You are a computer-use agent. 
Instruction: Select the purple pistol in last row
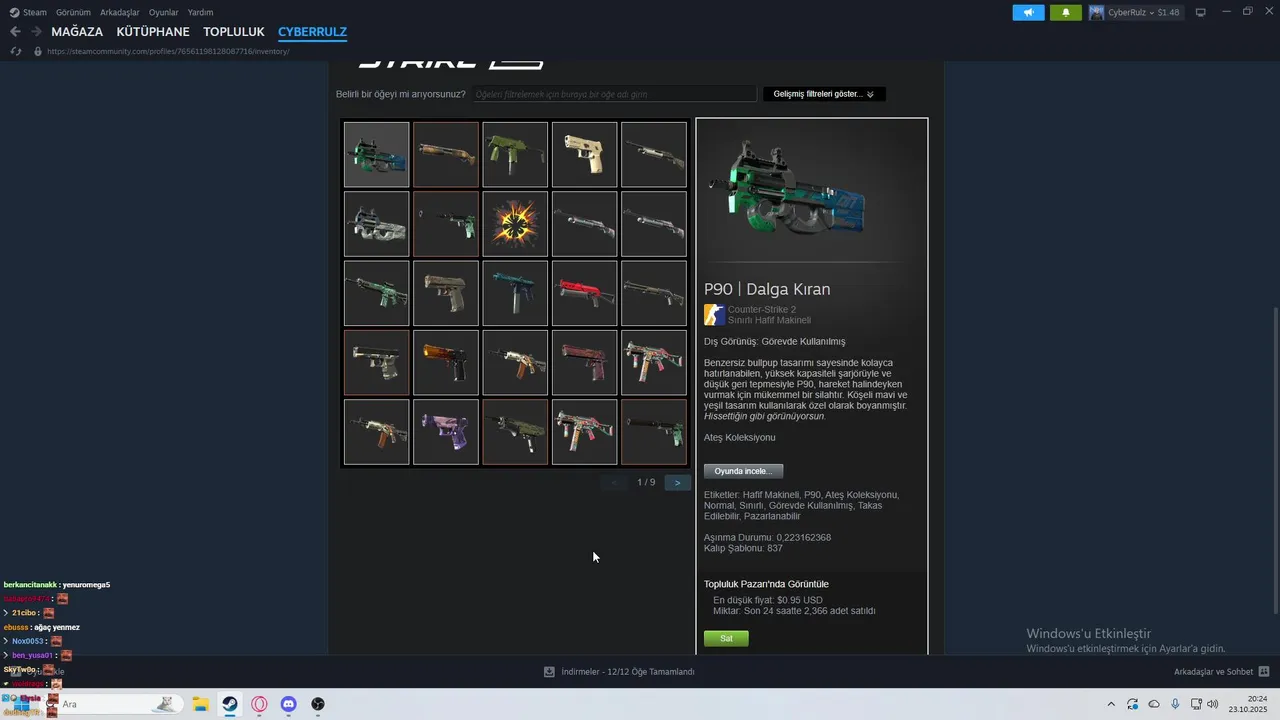(x=446, y=432)
